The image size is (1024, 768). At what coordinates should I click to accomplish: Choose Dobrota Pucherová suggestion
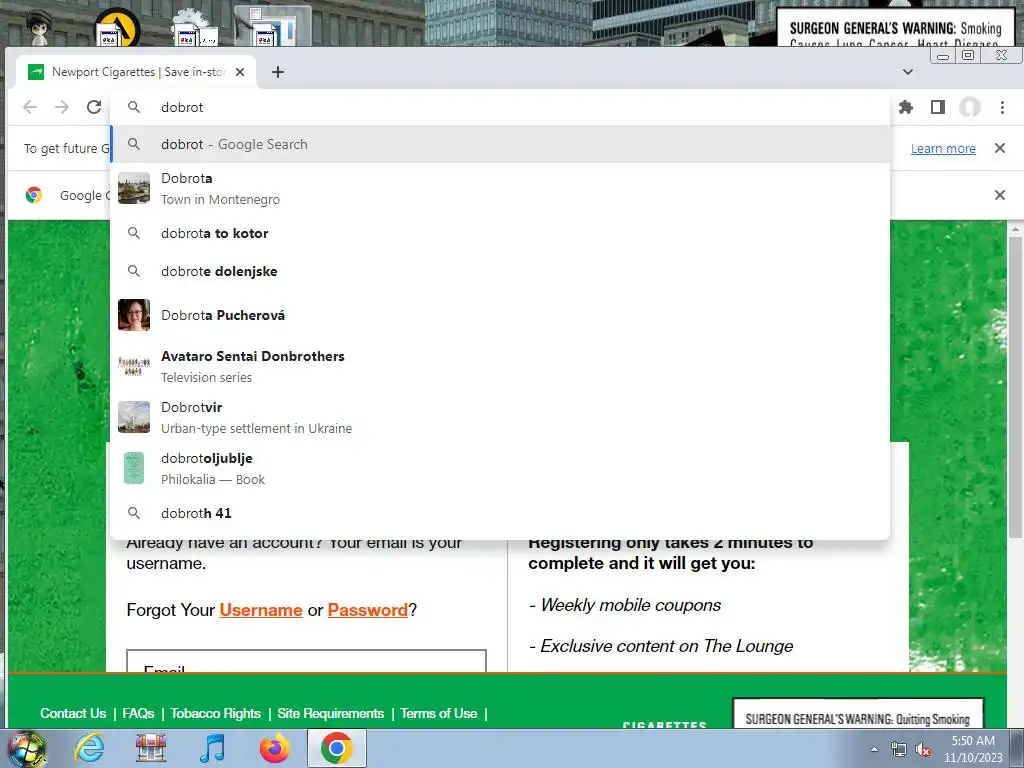(x=500, y=315)
